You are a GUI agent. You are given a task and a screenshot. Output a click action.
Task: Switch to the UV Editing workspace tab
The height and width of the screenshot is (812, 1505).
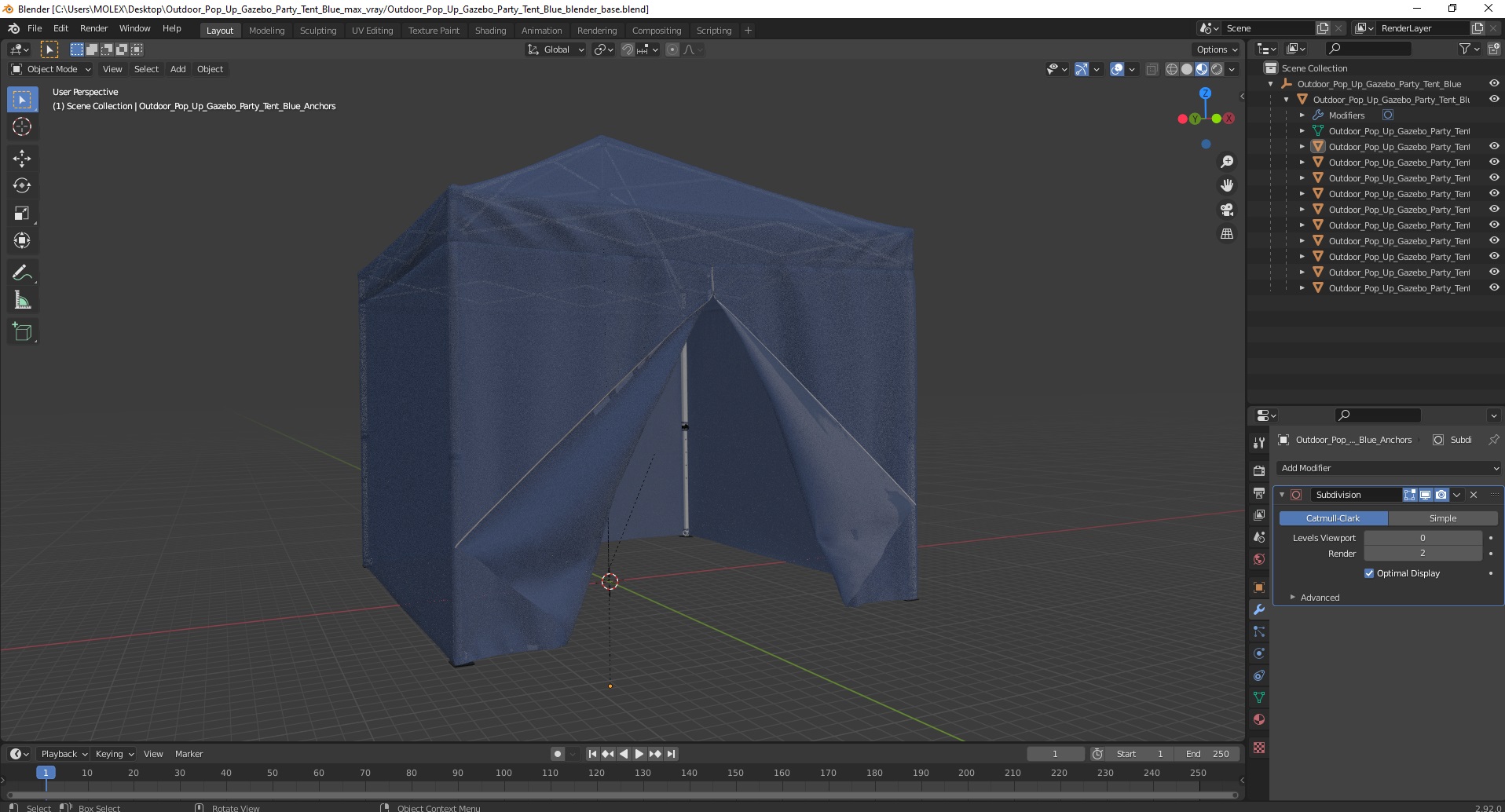pos(372,31)
